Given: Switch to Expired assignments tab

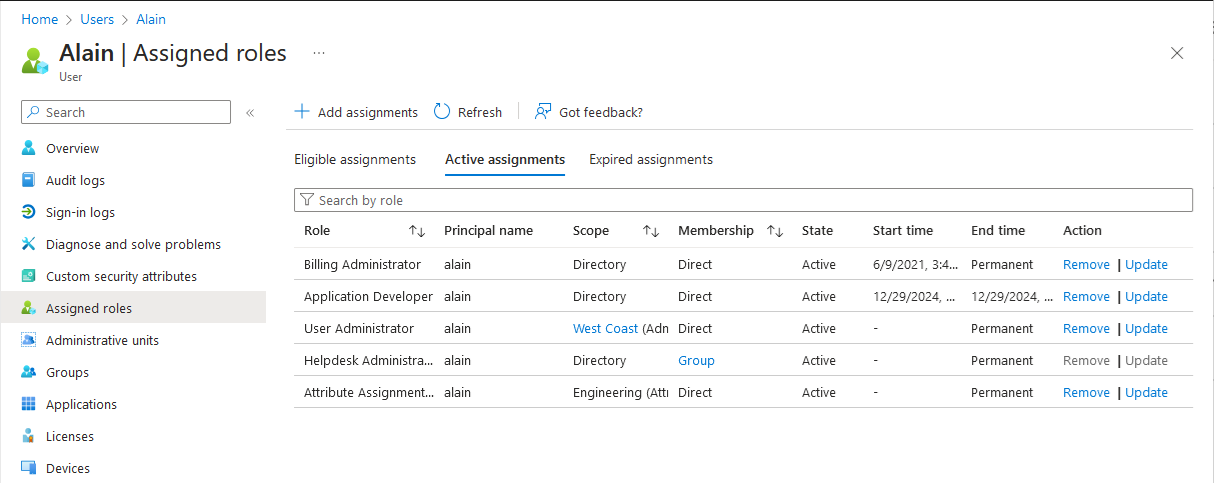Looking at the screenshot, I should pyautogui.click(x=651, y=159).
